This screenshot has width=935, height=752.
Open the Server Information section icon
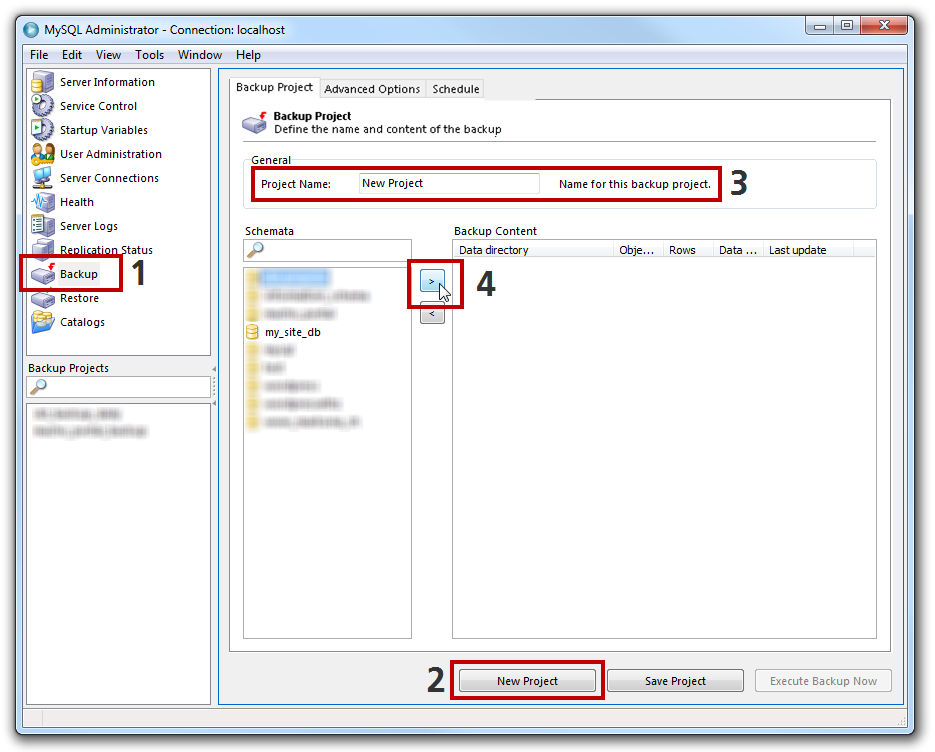[x=43, y=82]
